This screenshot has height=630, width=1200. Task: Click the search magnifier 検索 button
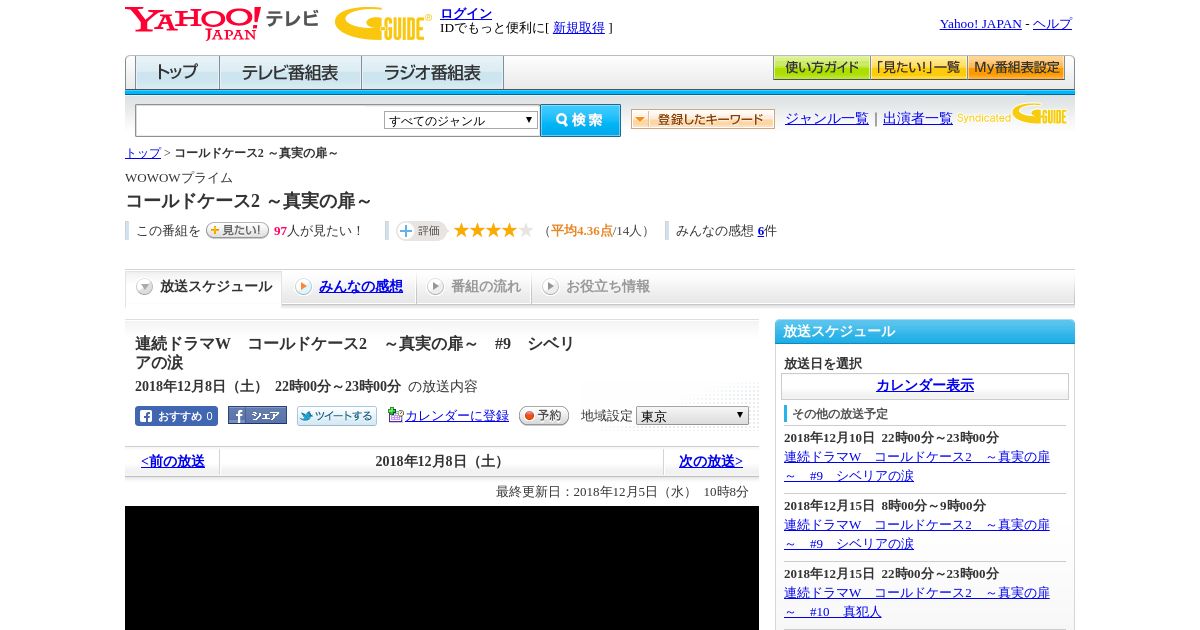click(x=580, y=120)
